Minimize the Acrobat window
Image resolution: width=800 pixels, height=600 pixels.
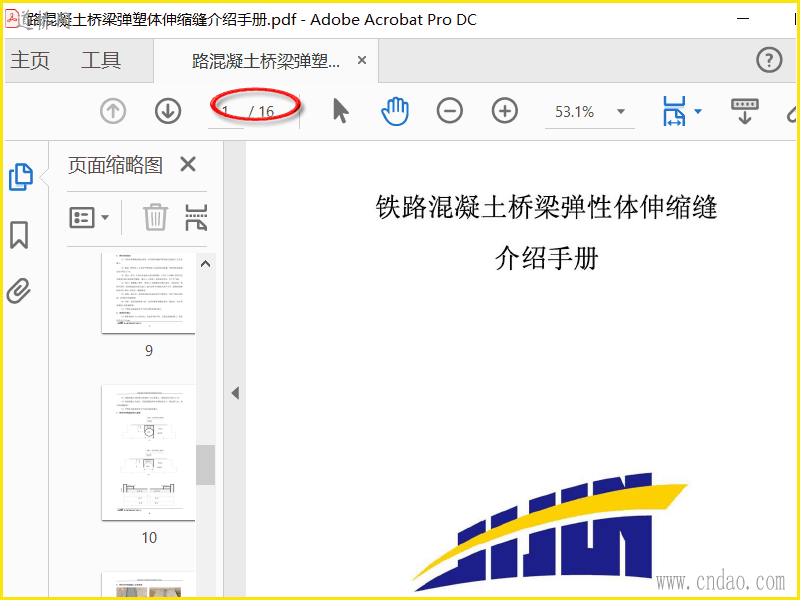(743, 19)
